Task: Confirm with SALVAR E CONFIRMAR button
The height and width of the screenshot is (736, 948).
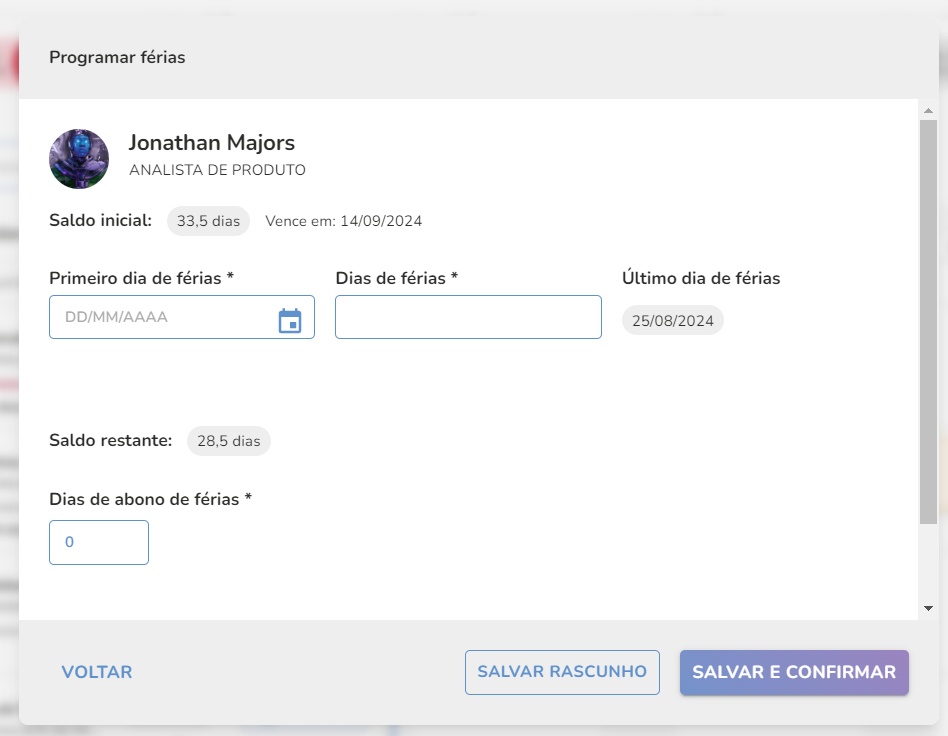Action: click(794, 672)
